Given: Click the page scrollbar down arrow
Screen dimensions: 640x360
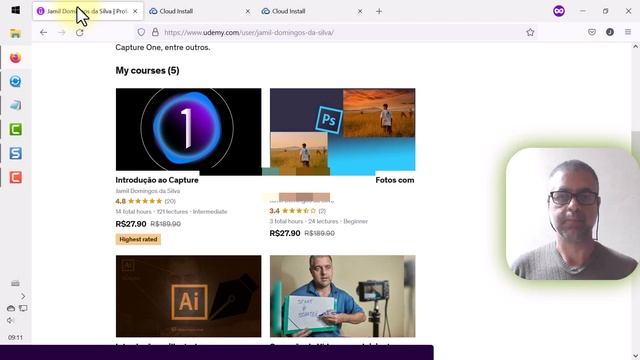Looking at the screenshot, I should 636,356.
